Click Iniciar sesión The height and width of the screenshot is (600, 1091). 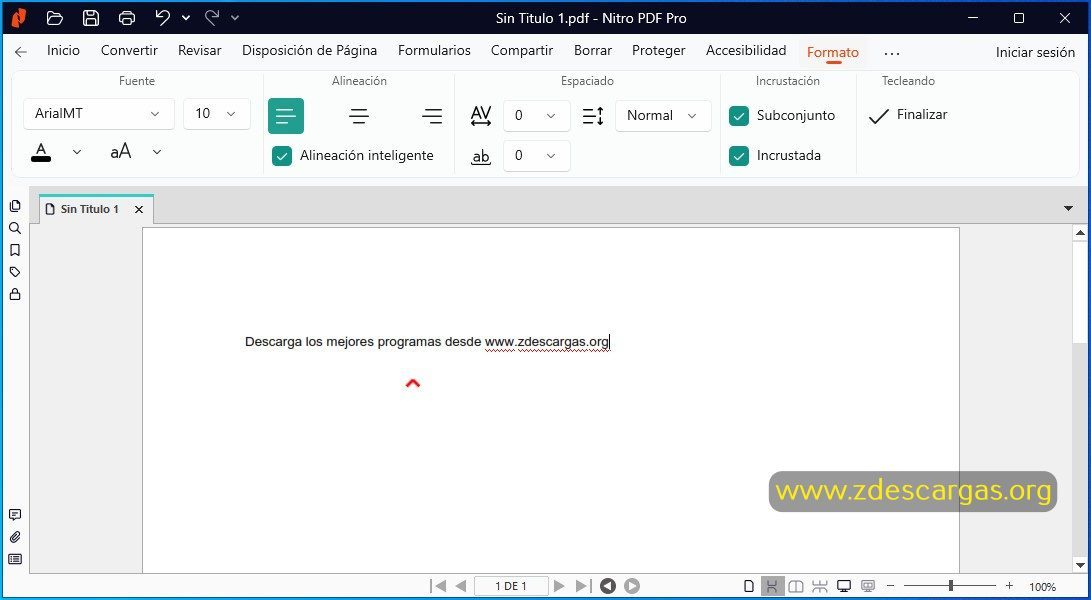tap(1035, 52)
